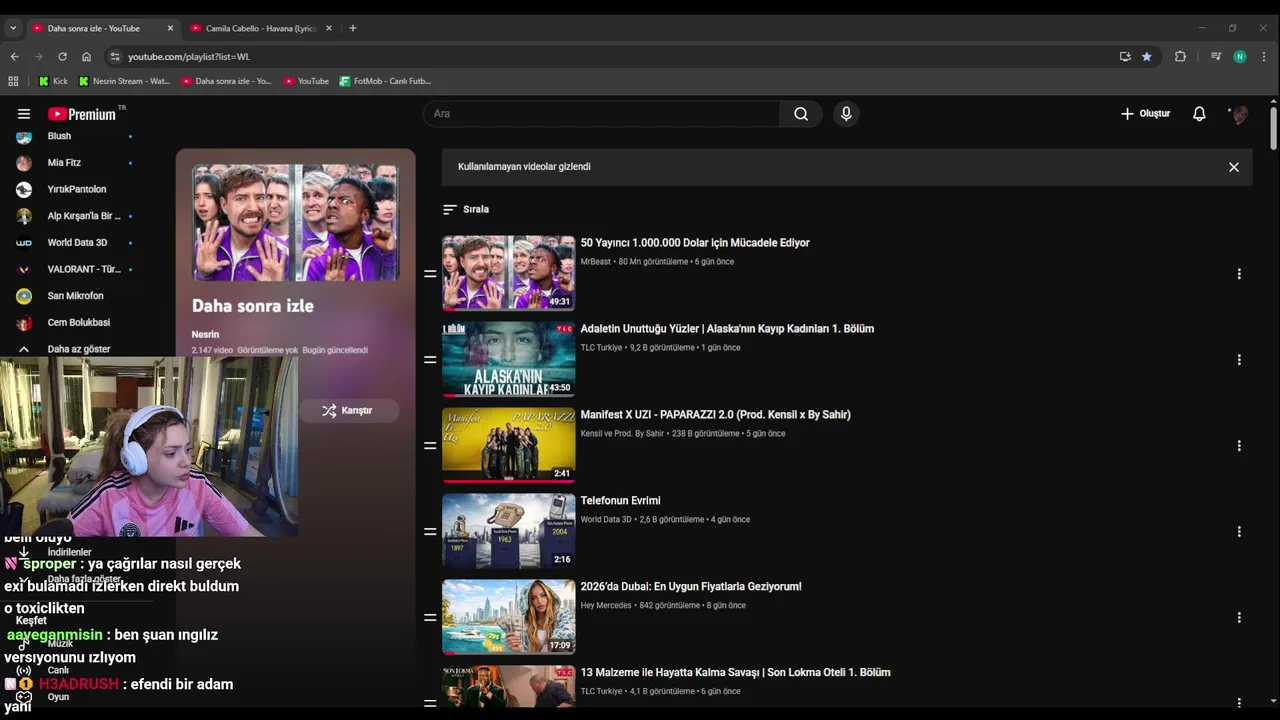
Task: Click the Nesrin playlist owner name
Action: [205, 334]
